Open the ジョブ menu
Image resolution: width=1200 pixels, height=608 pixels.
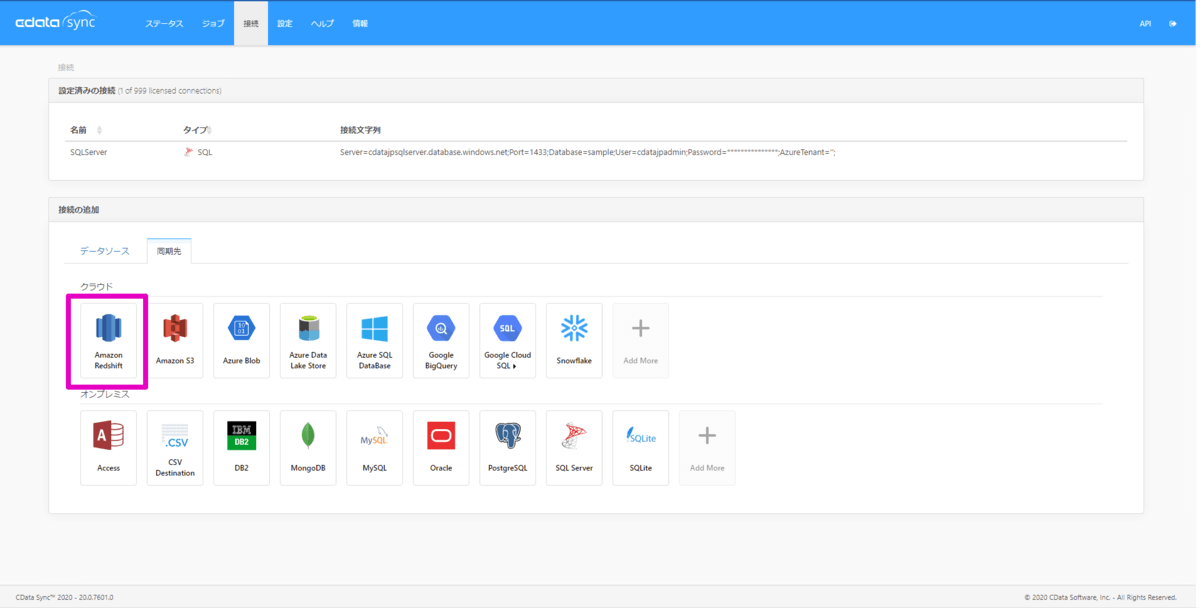[x=213, y=23]
